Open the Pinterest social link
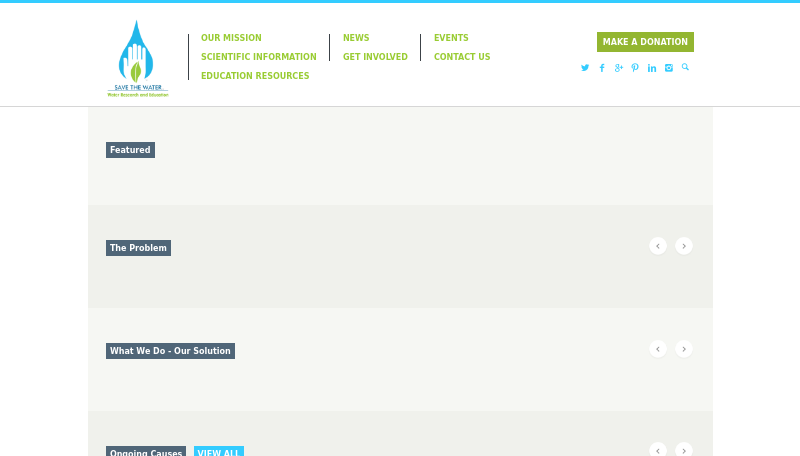This screenshot has width=800, height=456. [635, 68]
